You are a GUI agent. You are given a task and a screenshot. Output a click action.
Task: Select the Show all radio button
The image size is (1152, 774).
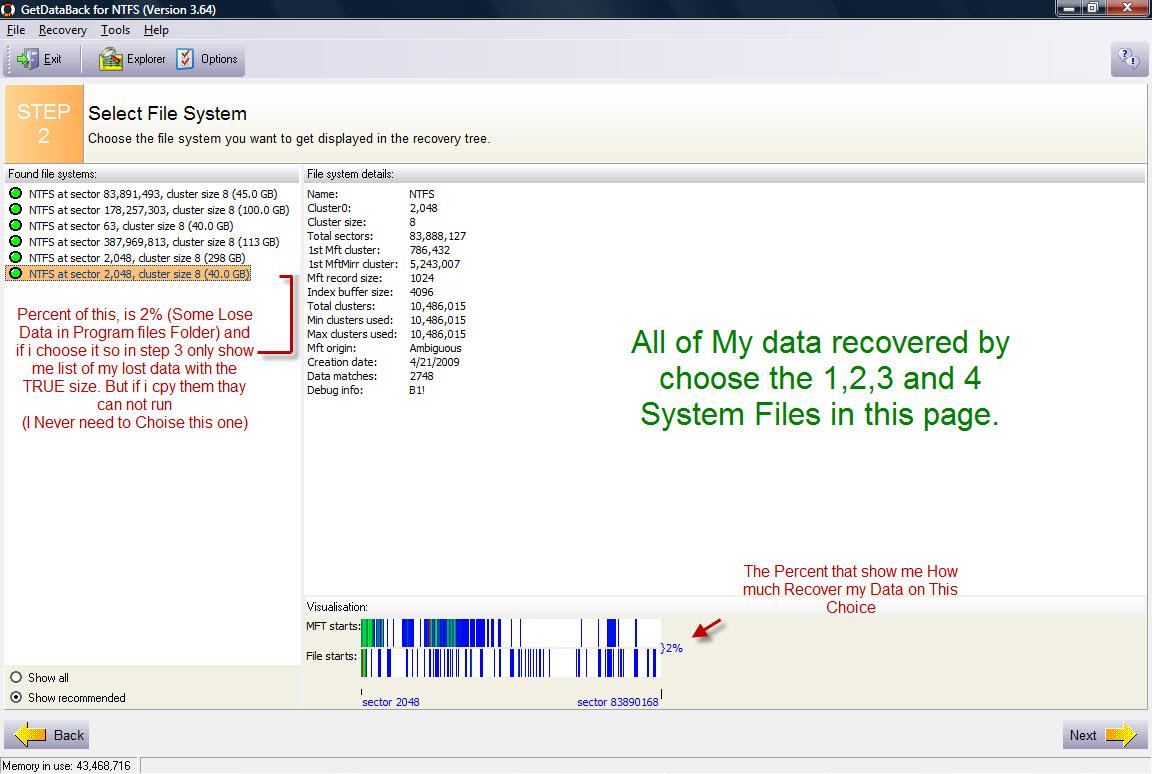tap(16, 677)
